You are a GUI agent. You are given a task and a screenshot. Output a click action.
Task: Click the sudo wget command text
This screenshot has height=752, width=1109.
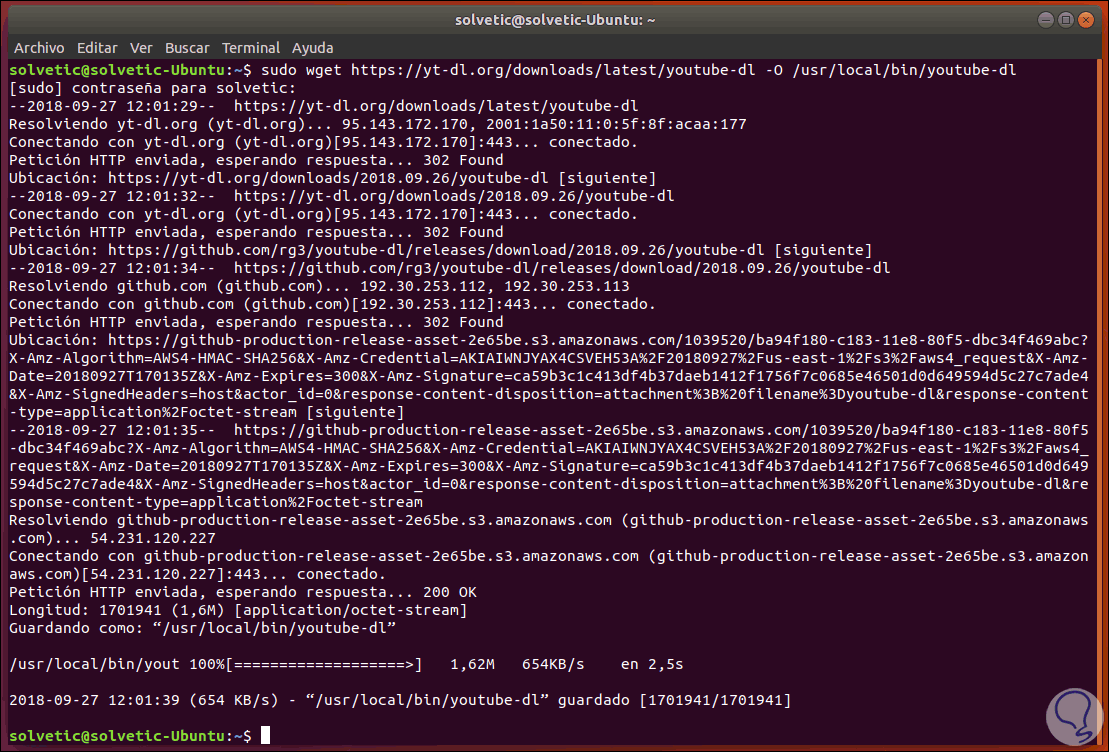tap(639, 70)
